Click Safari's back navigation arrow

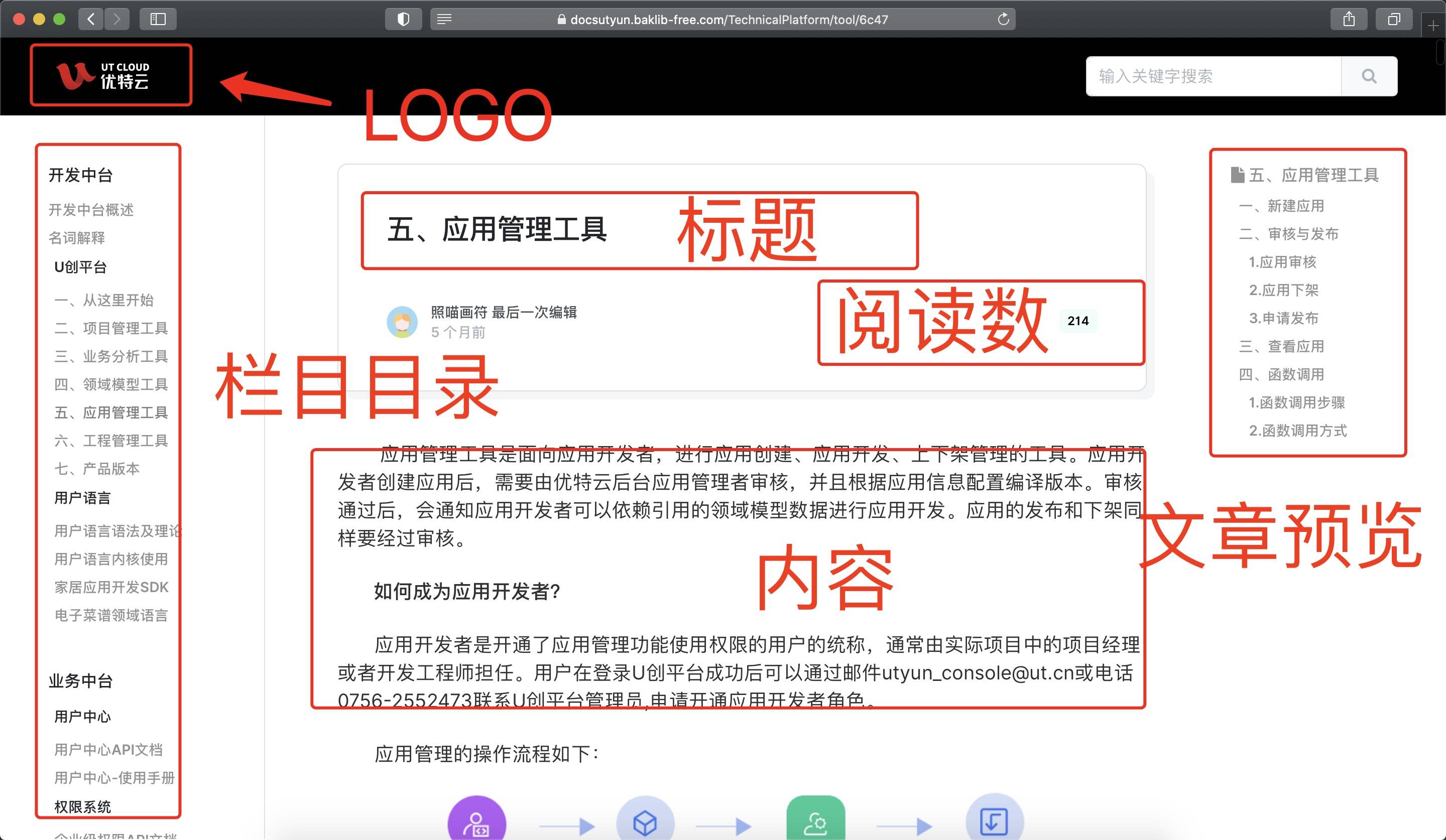coord(91,20)
